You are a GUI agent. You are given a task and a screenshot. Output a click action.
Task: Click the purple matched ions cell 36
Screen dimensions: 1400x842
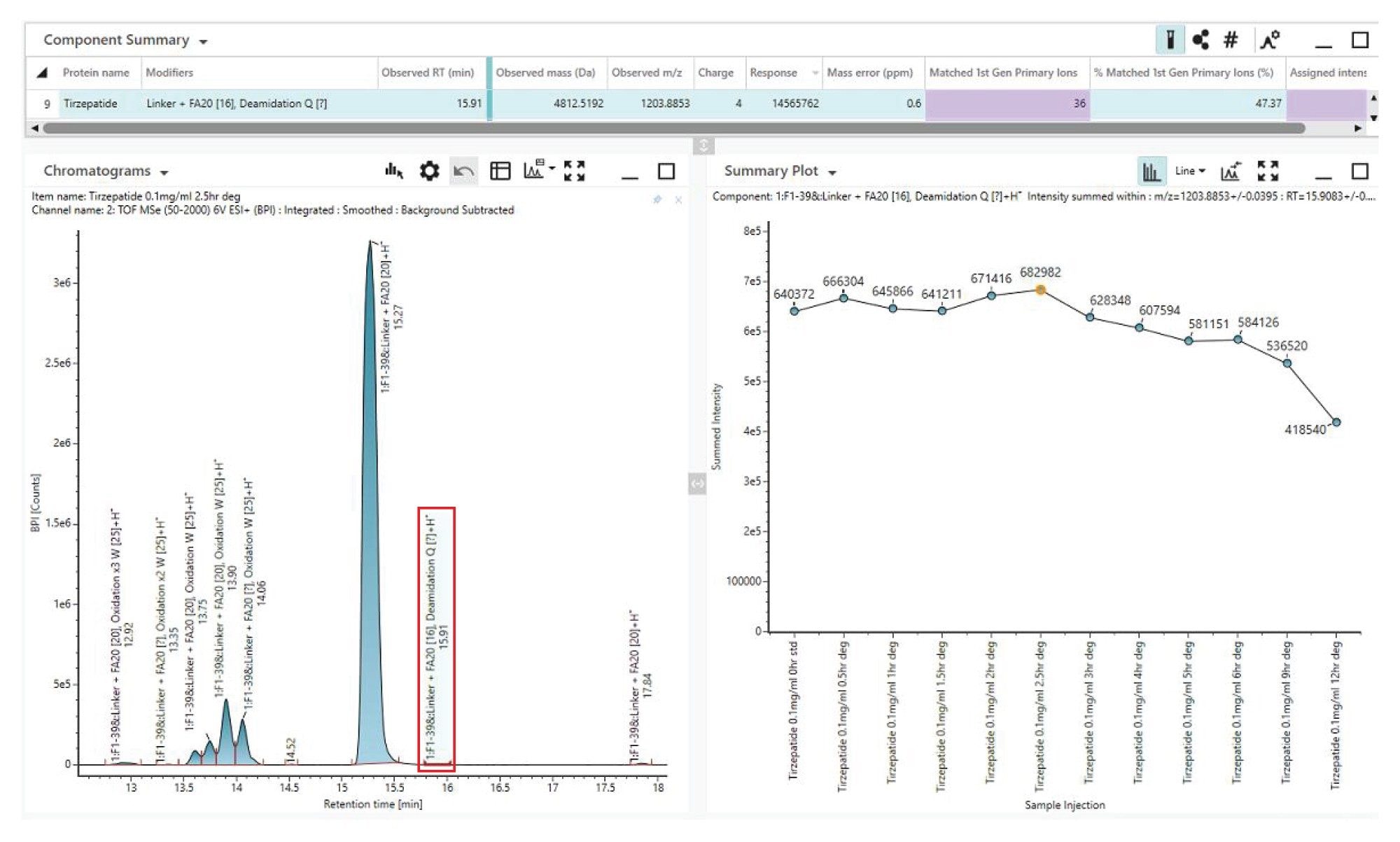click(1007, 104)
